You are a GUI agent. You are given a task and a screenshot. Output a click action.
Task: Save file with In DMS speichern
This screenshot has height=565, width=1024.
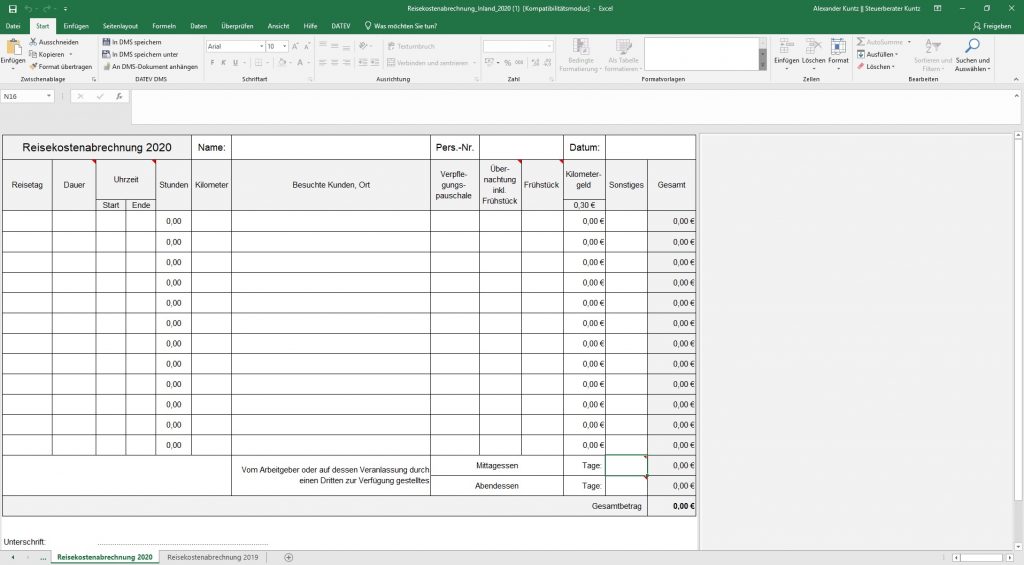point(105,42)
